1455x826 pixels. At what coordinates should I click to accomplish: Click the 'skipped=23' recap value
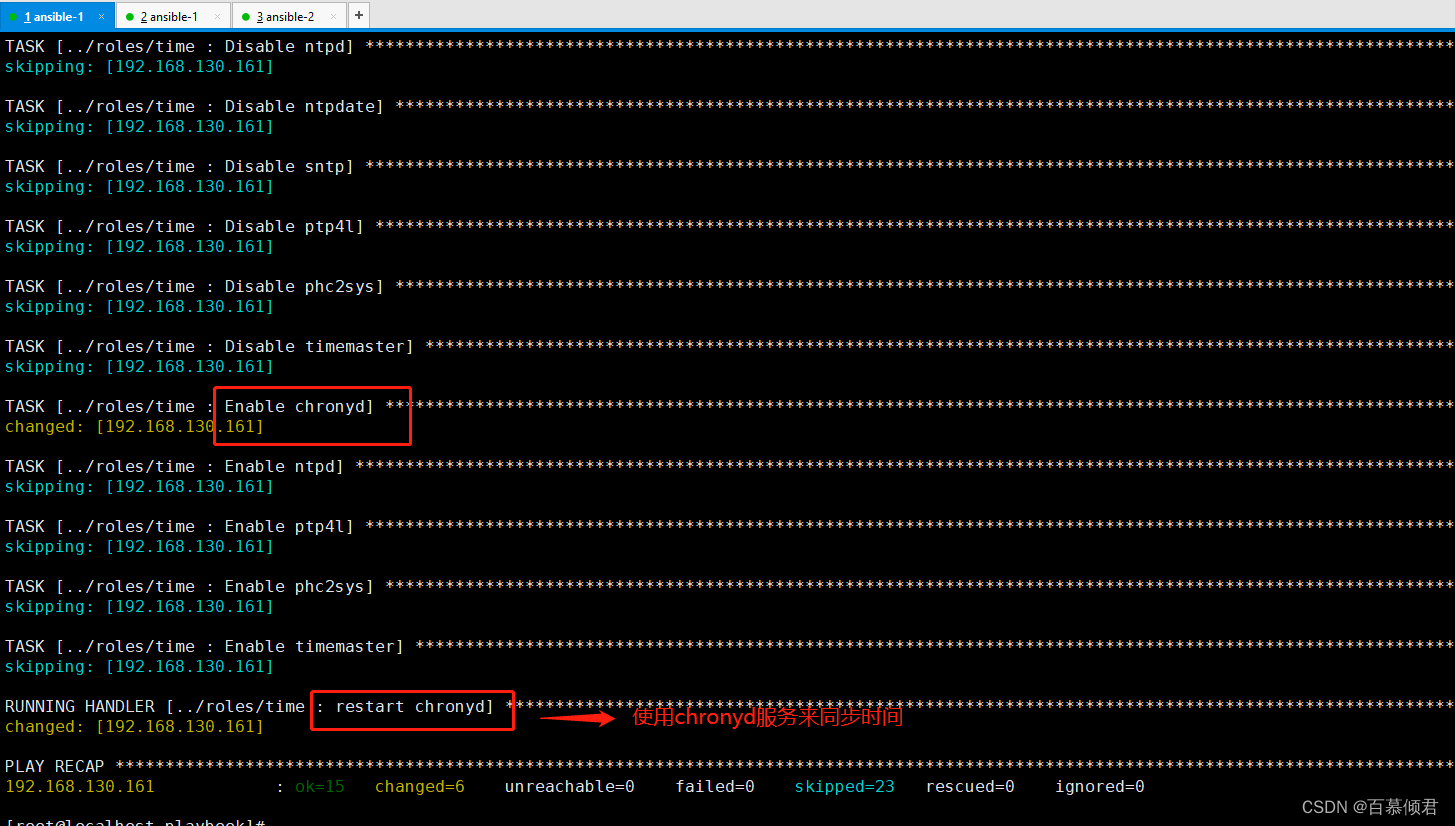[x=845, y=787]
